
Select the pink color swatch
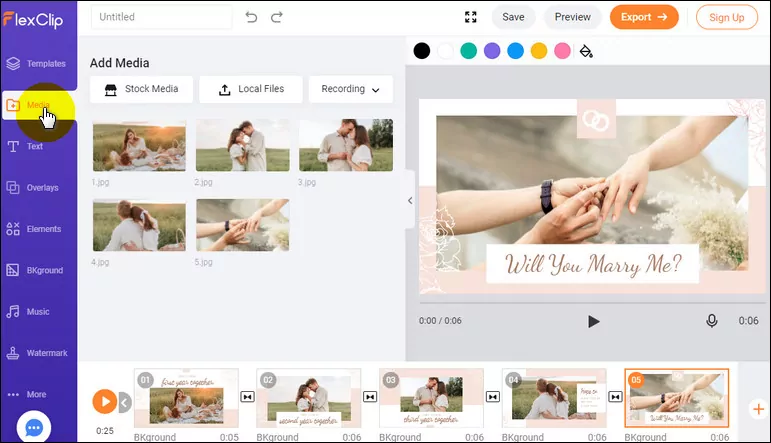[x=563, y=51]
